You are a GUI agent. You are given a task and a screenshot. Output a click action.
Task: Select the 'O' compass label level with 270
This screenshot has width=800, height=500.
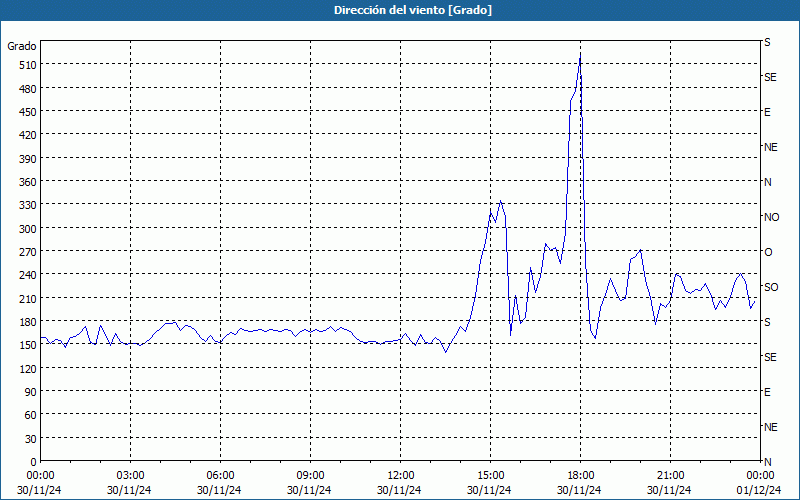[768, 252]
